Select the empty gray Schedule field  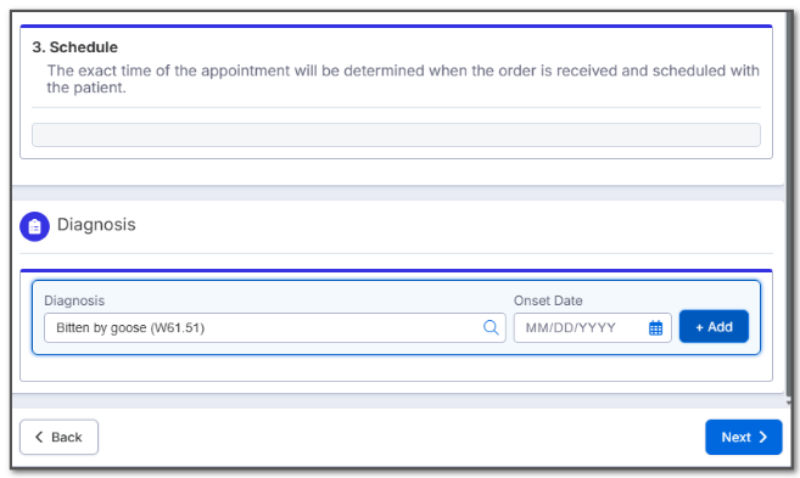coord(396,135)
